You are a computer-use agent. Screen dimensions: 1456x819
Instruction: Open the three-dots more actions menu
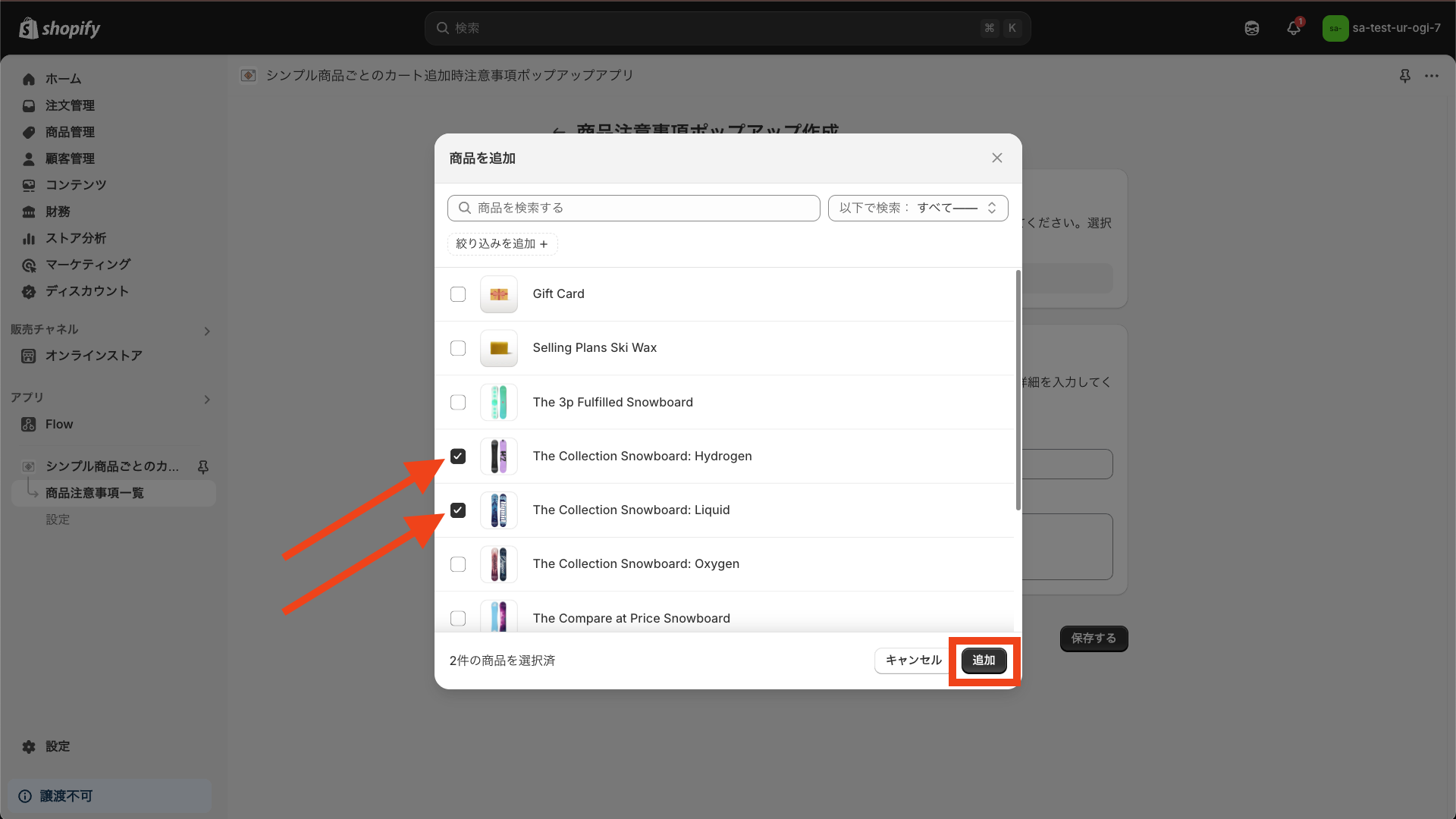pos(1431,76)
